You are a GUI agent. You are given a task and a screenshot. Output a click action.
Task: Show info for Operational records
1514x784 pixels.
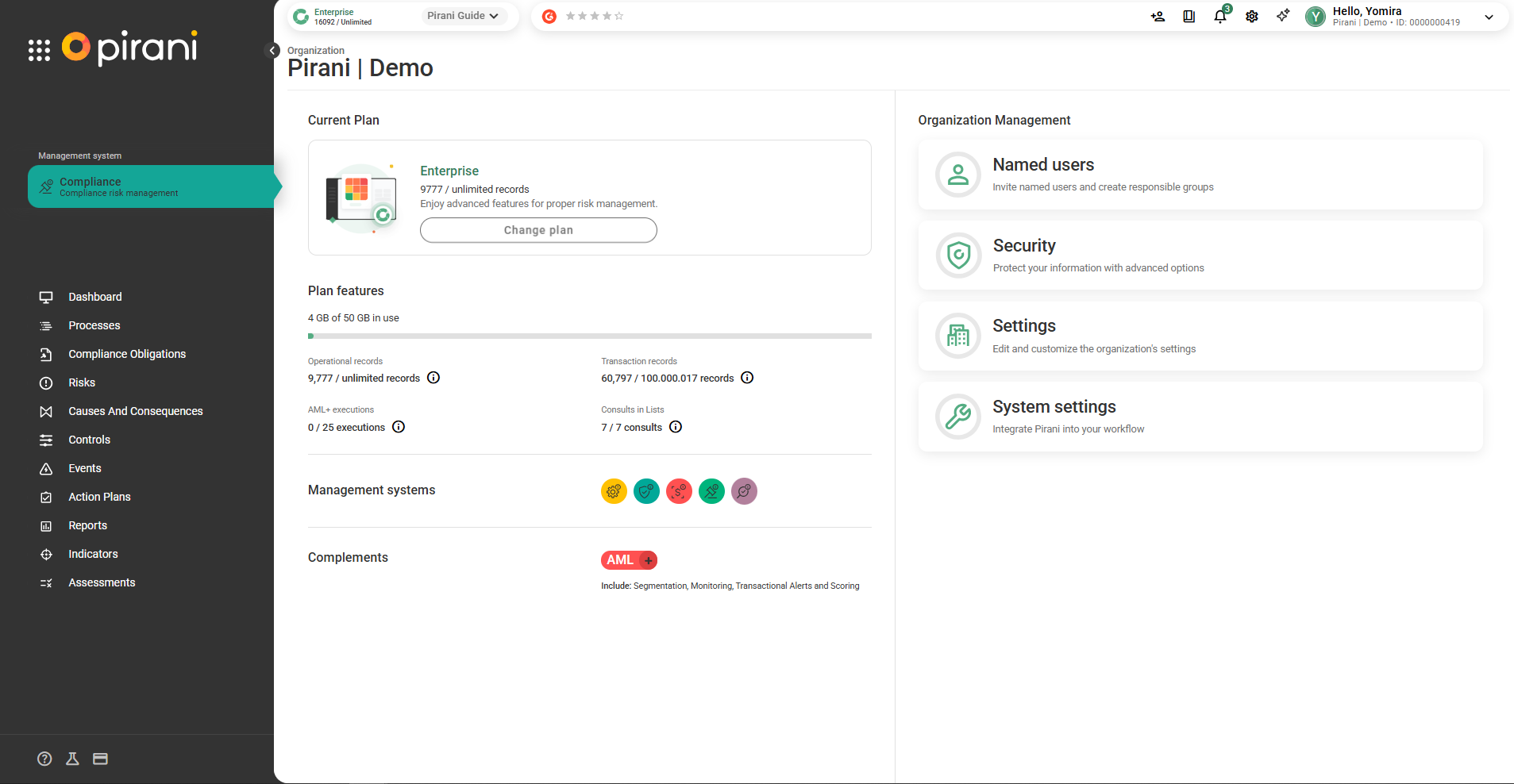point(433,378)
